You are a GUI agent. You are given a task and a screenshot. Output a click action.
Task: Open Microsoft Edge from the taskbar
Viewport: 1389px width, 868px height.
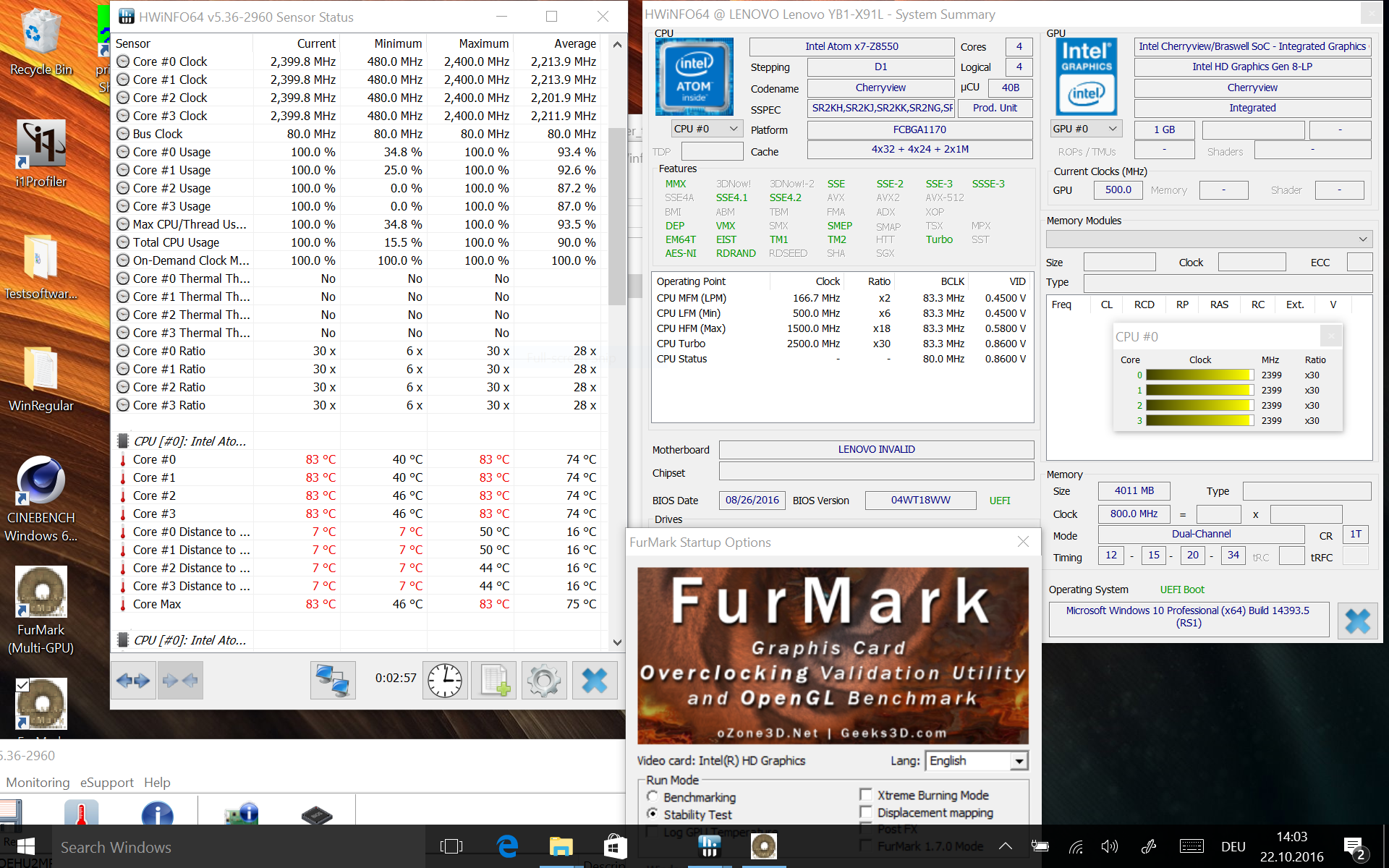(507, 846)
